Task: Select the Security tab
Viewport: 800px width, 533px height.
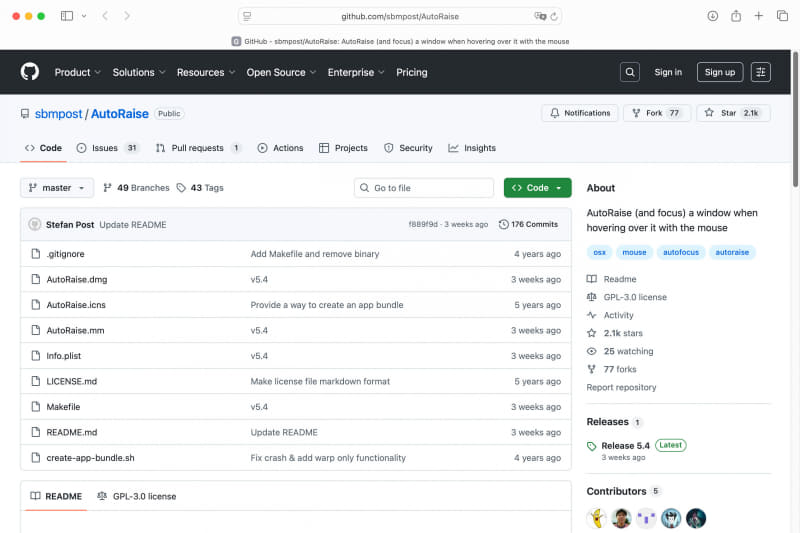Action: (408, 148)
